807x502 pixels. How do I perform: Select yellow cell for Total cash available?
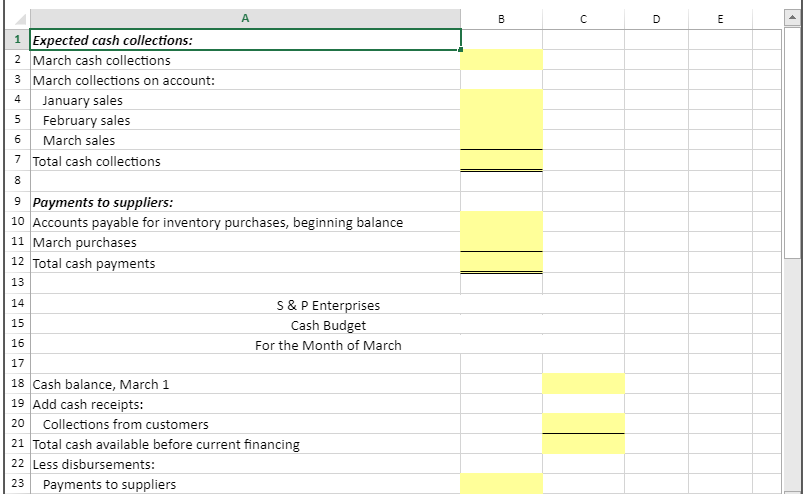point(583,444)
